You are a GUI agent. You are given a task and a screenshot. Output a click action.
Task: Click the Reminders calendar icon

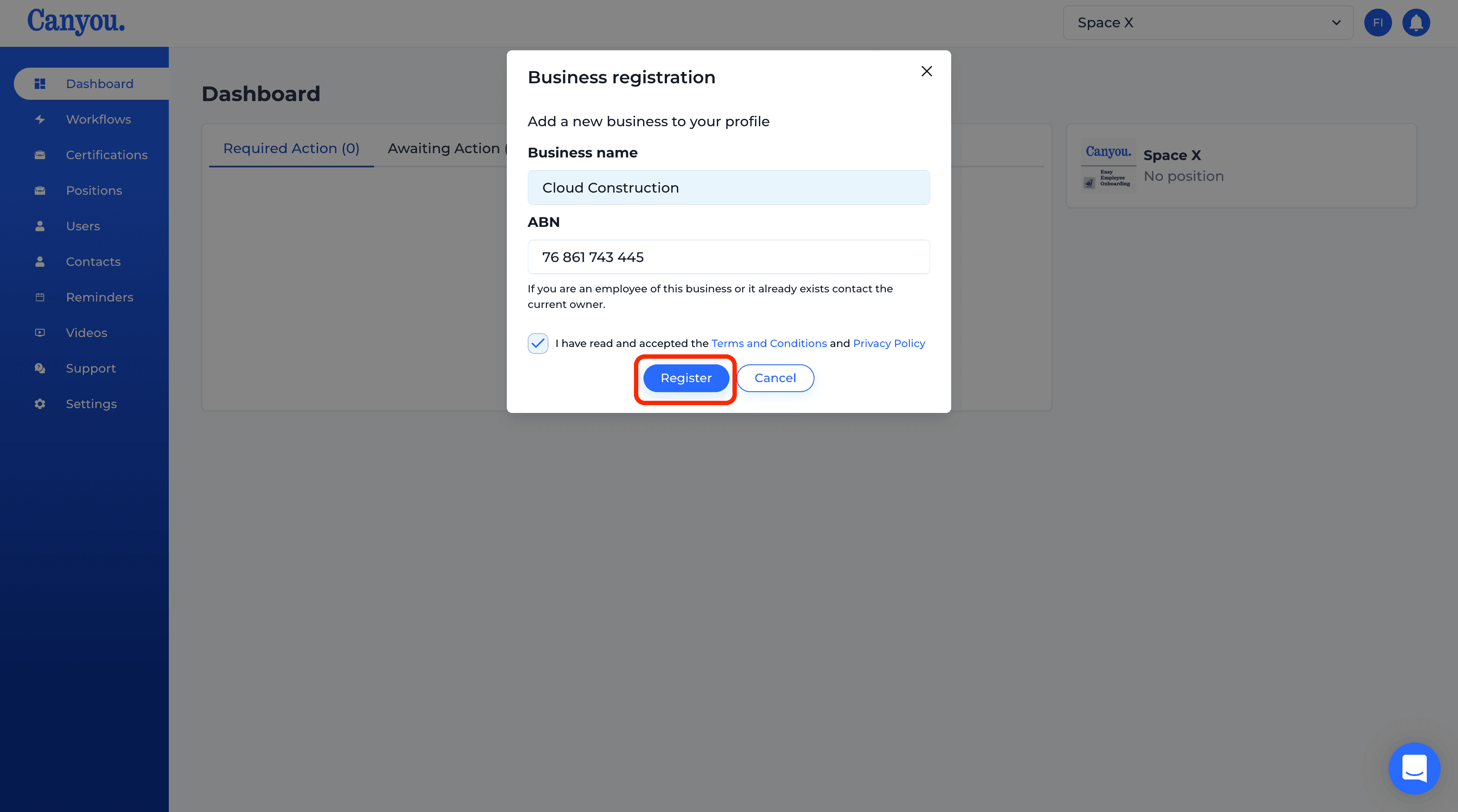pyautogui.click(x=39, y=297)
